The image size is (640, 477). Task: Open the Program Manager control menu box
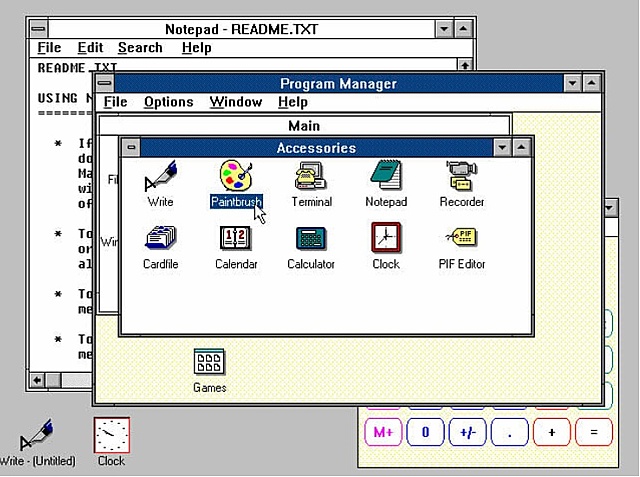click(x=105, y=83)
